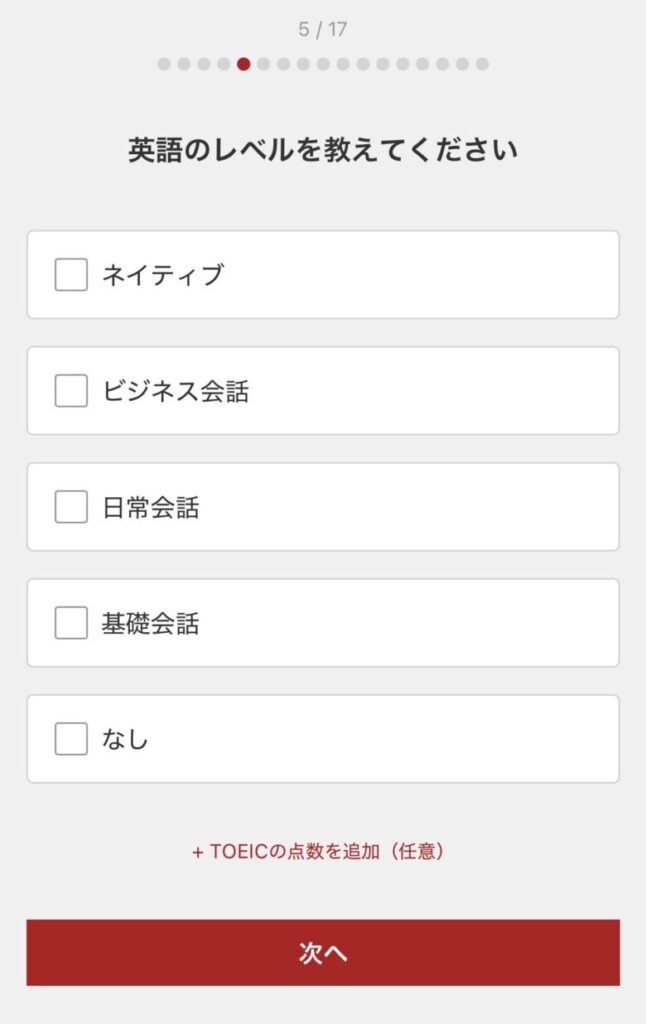Image resolution: width=646 pixels, height=1024 pixels.
Task: Click the current red step 5 dot
Action: point(243,64)
